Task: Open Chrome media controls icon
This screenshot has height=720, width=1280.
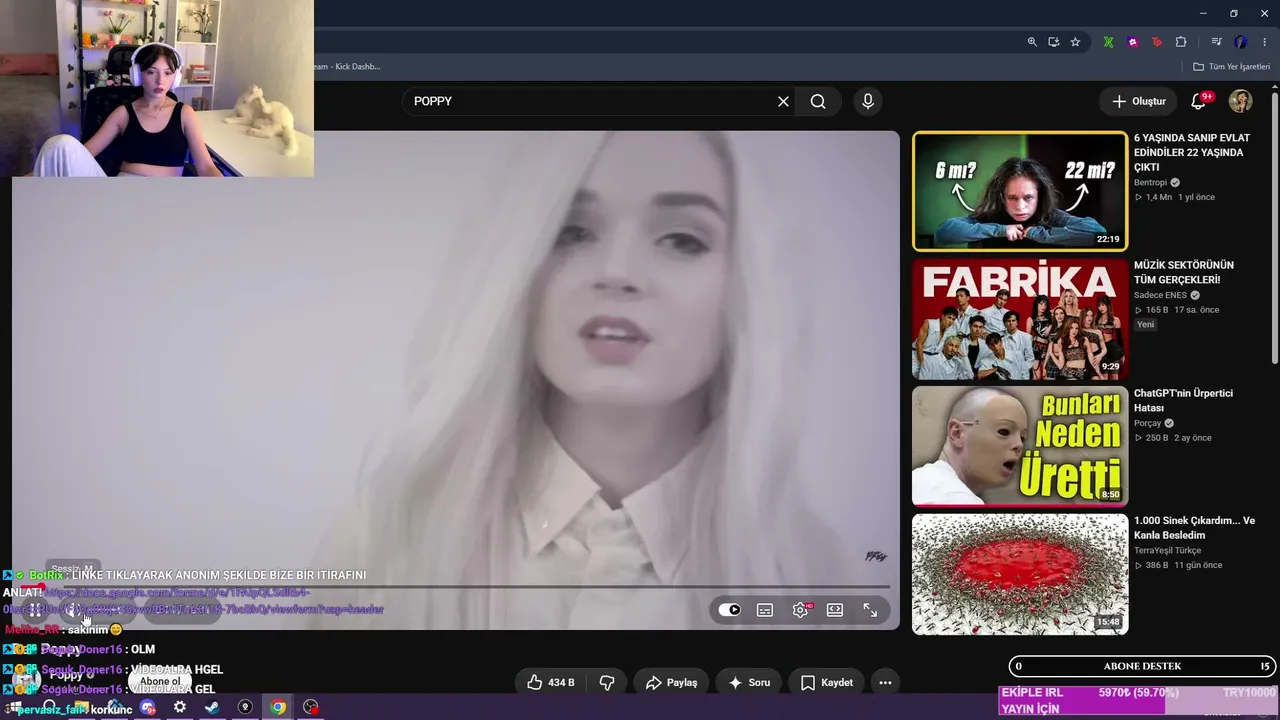Action: pos(1216,42)
